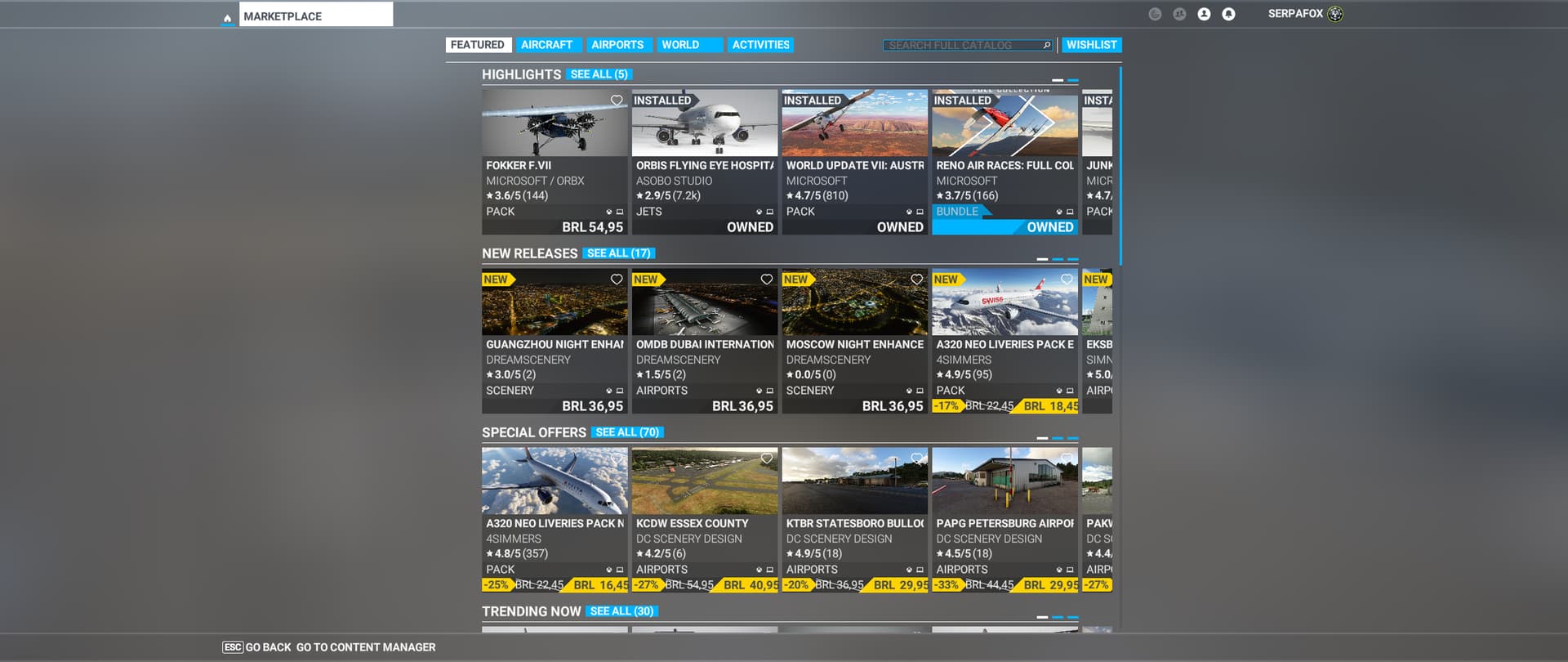Click the SERPAFOX gamer avatar icon
1568x662 pixels.
[x=1335, y=14]
